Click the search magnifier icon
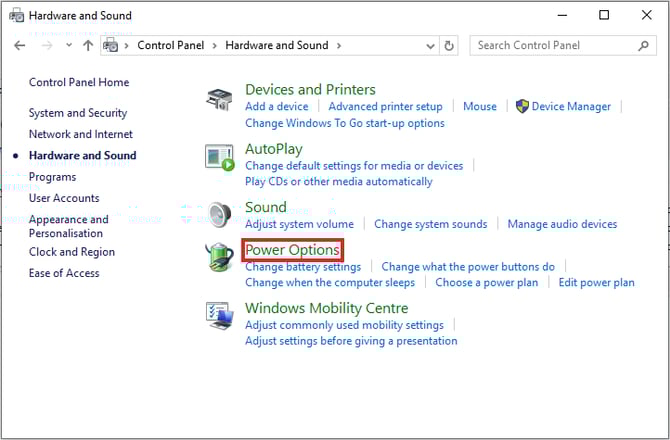The image size is (670, 440). [643, 46]
